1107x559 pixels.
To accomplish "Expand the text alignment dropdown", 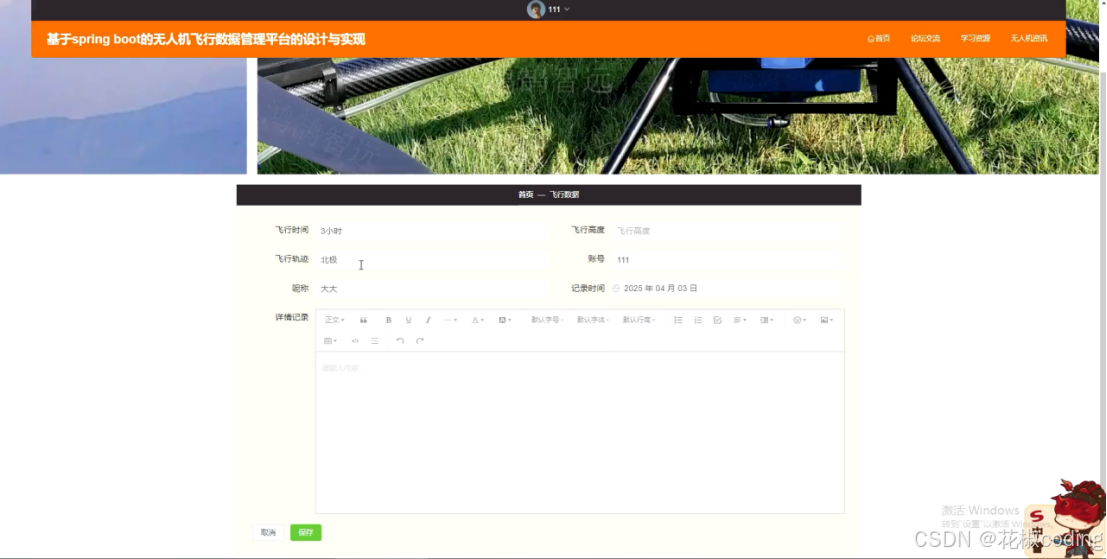I will pos(740,320).
